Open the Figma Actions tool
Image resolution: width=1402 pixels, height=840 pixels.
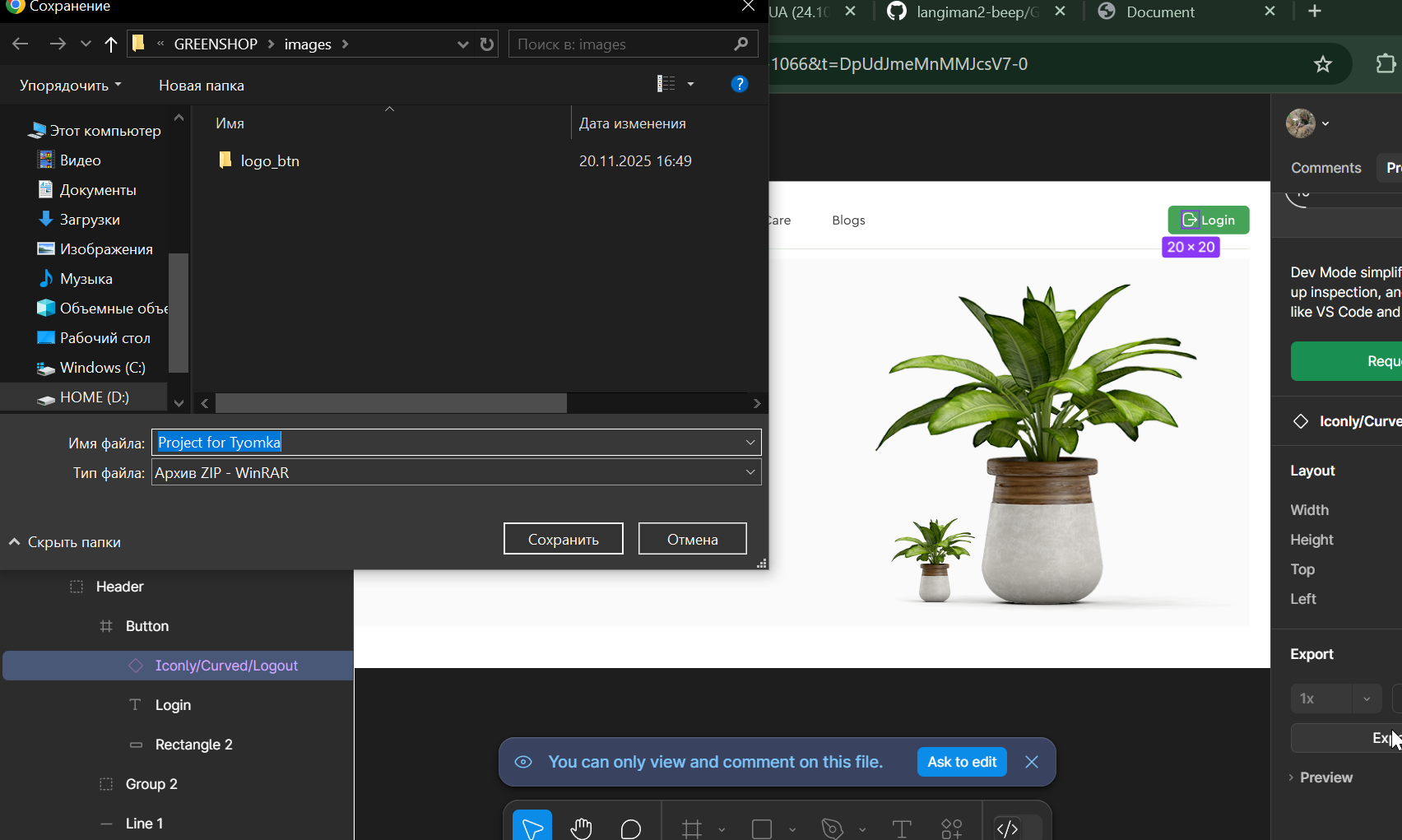click(x=952, y=828)
